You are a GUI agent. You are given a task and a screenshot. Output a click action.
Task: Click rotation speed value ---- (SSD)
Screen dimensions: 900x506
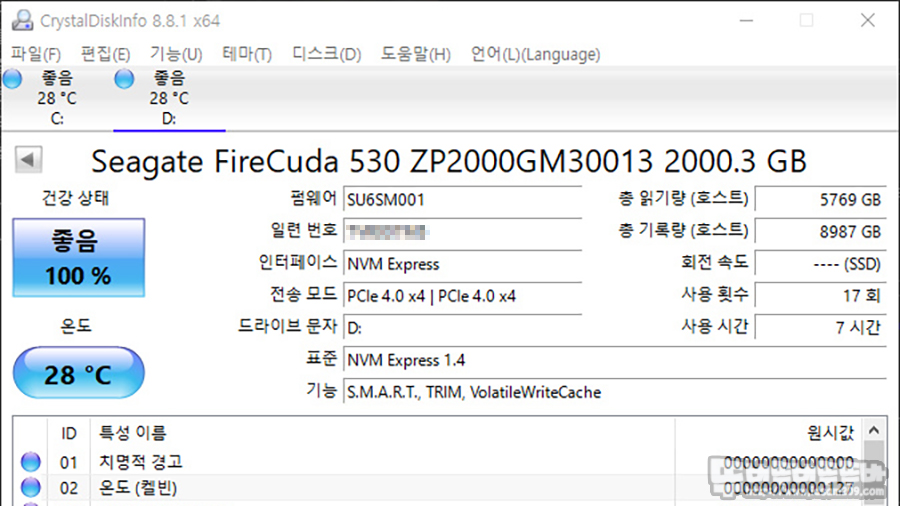(821, 264)
